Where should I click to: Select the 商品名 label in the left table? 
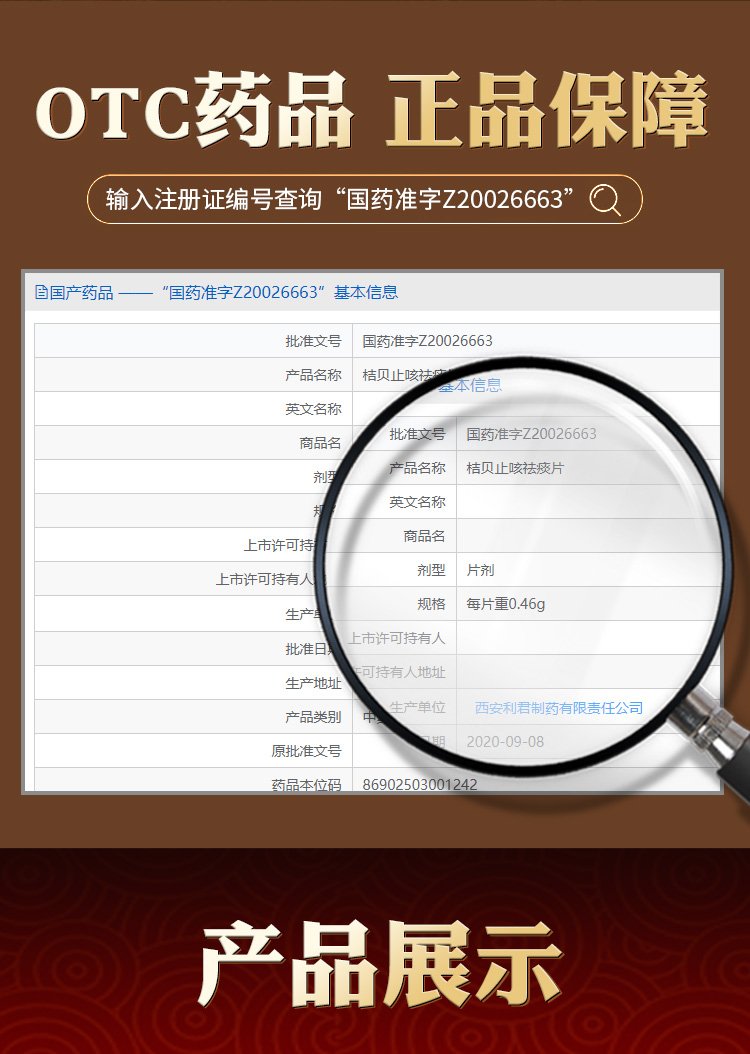click(x=321, y=443)
